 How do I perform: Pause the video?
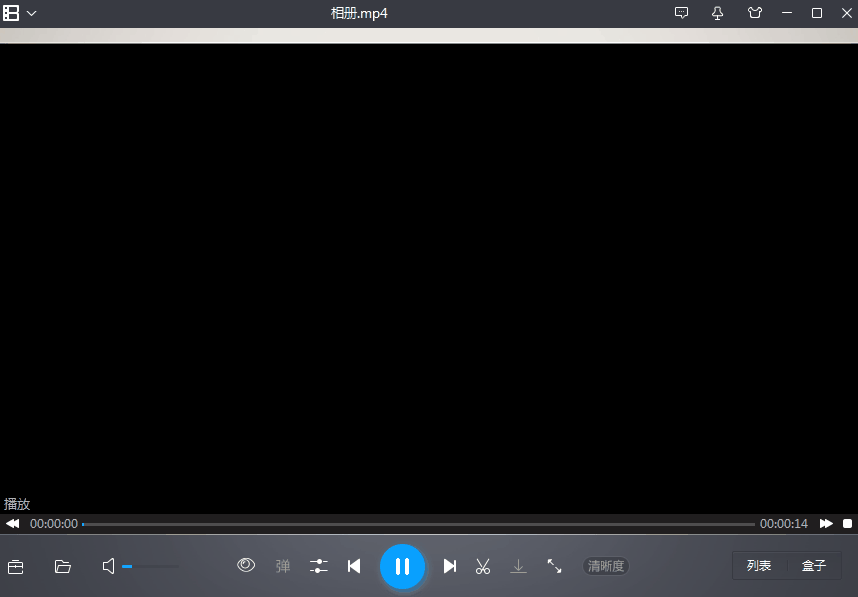[x=402, y=566]
